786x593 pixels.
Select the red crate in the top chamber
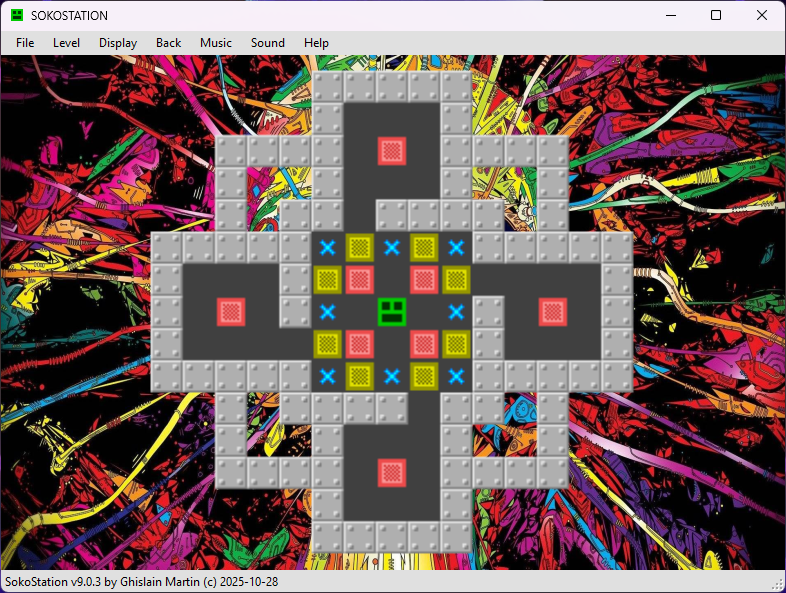(391, 151)
